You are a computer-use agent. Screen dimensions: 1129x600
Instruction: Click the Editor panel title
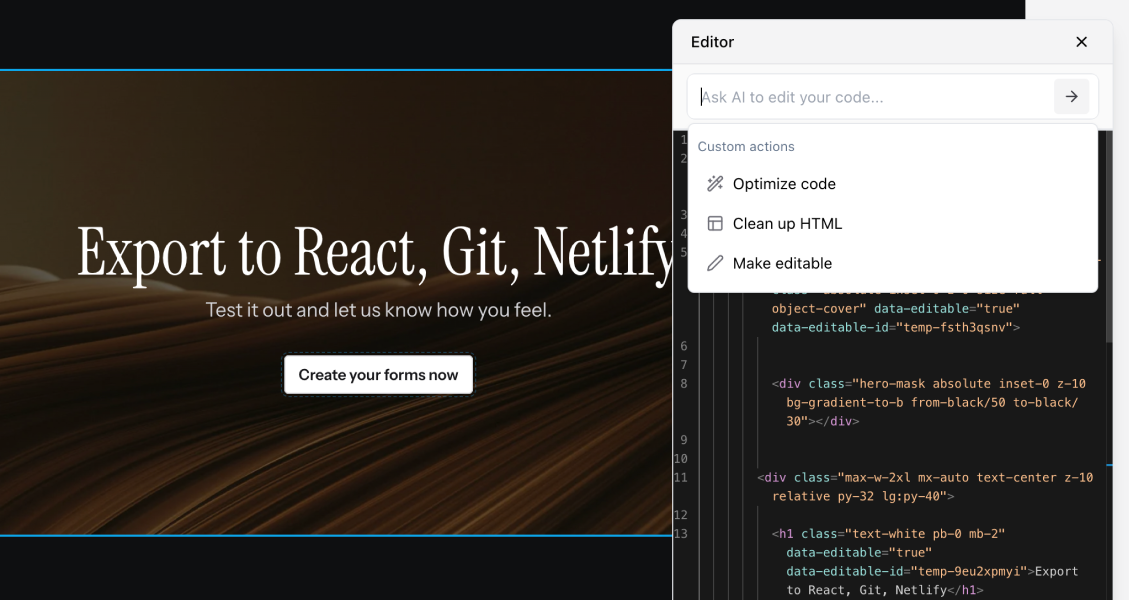tap(712, 42)
